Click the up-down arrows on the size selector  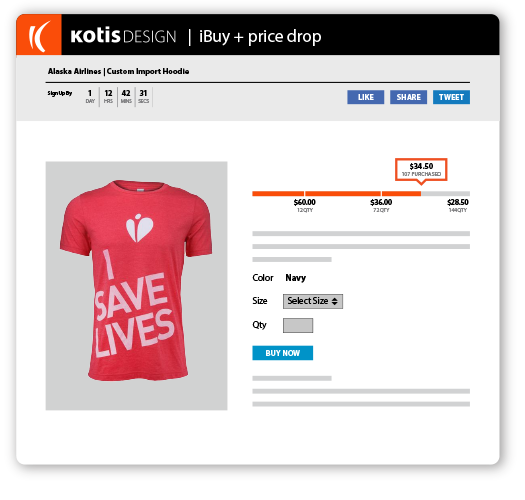click(x=335, y=301)
